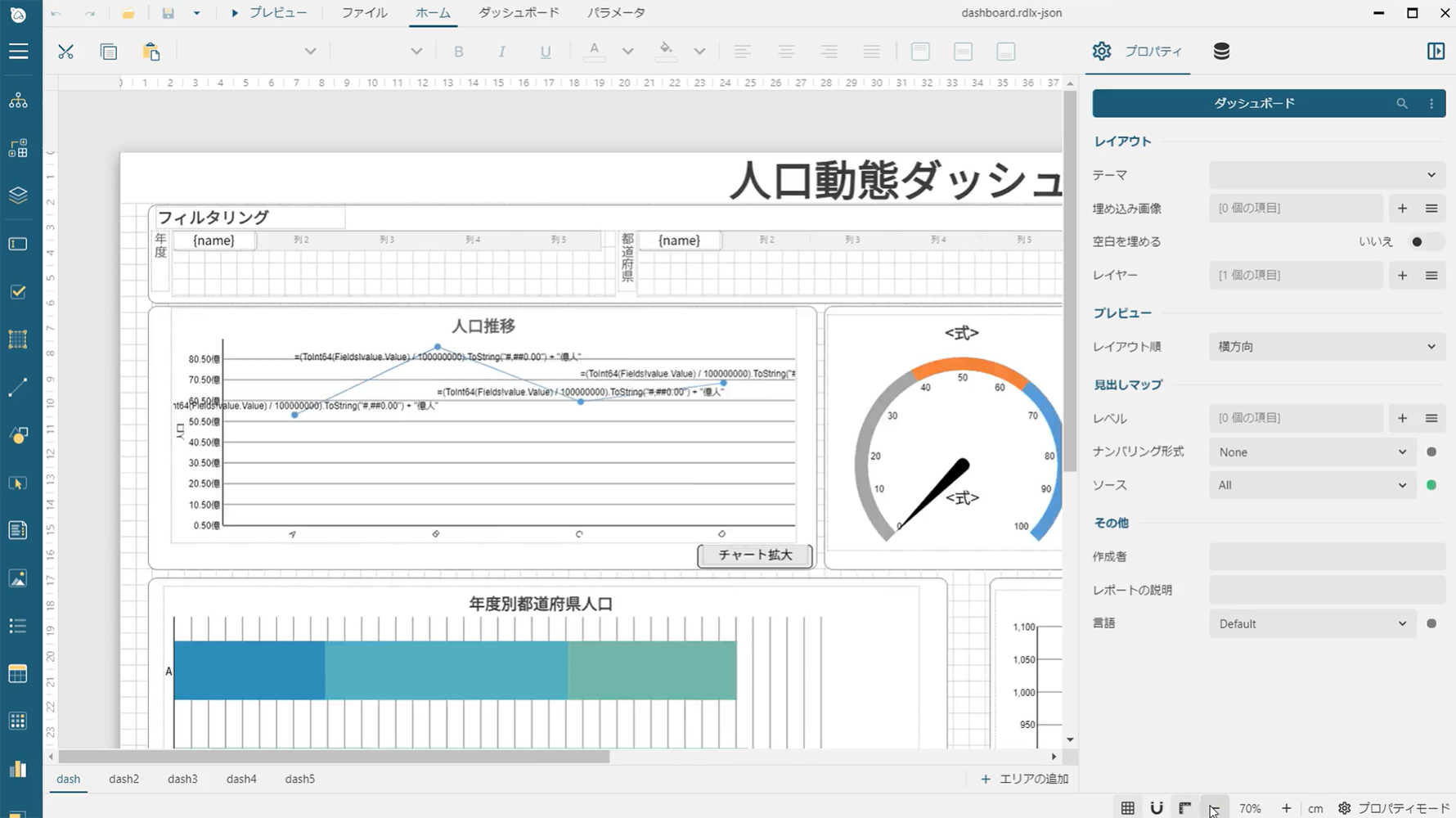Toggle the grid display icon in status bar
Image resolution: width=1456 pixels, height=818 pixels.
(1127, 808)
